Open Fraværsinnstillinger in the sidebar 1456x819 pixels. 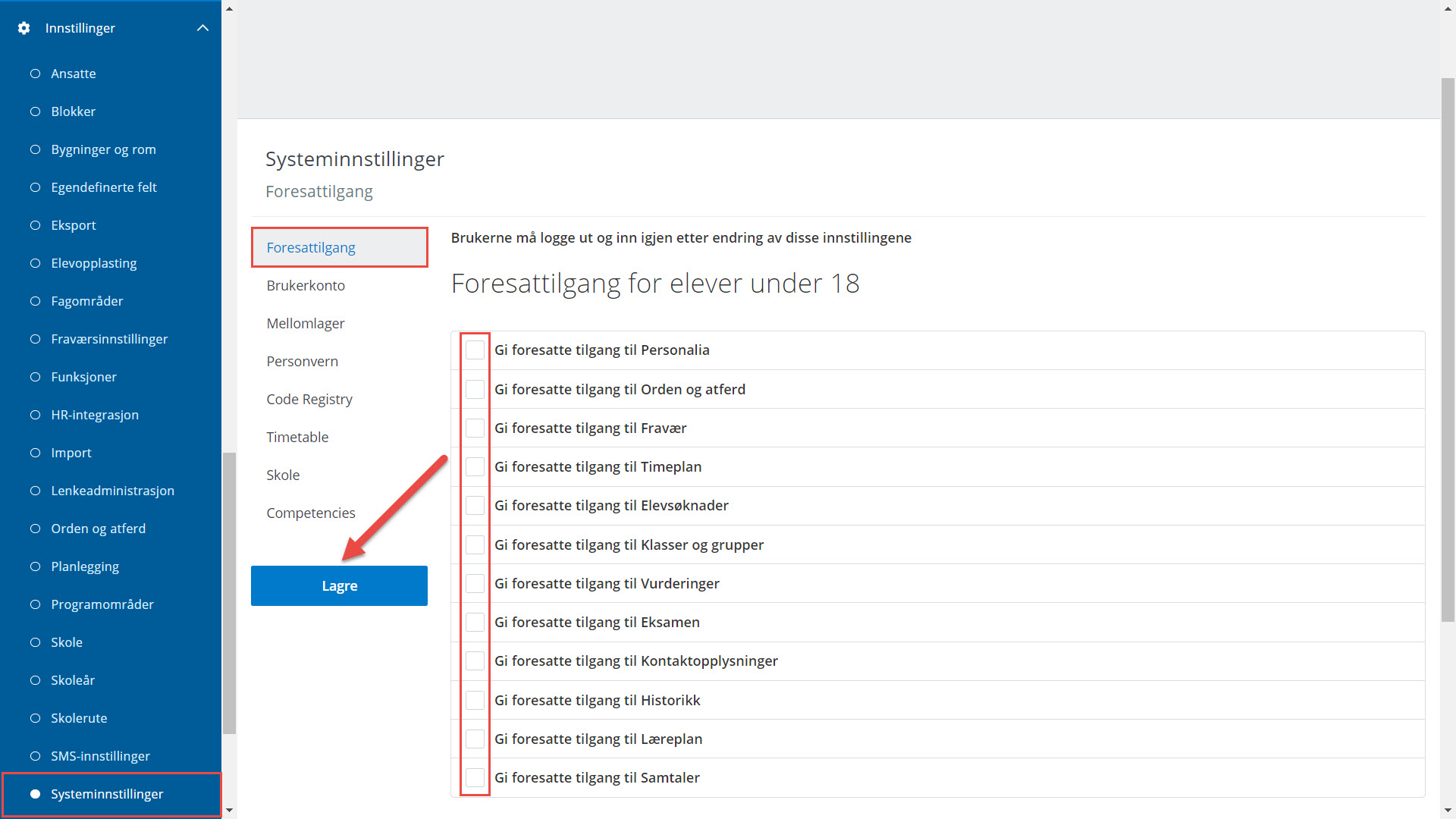(x=109, y=339)
